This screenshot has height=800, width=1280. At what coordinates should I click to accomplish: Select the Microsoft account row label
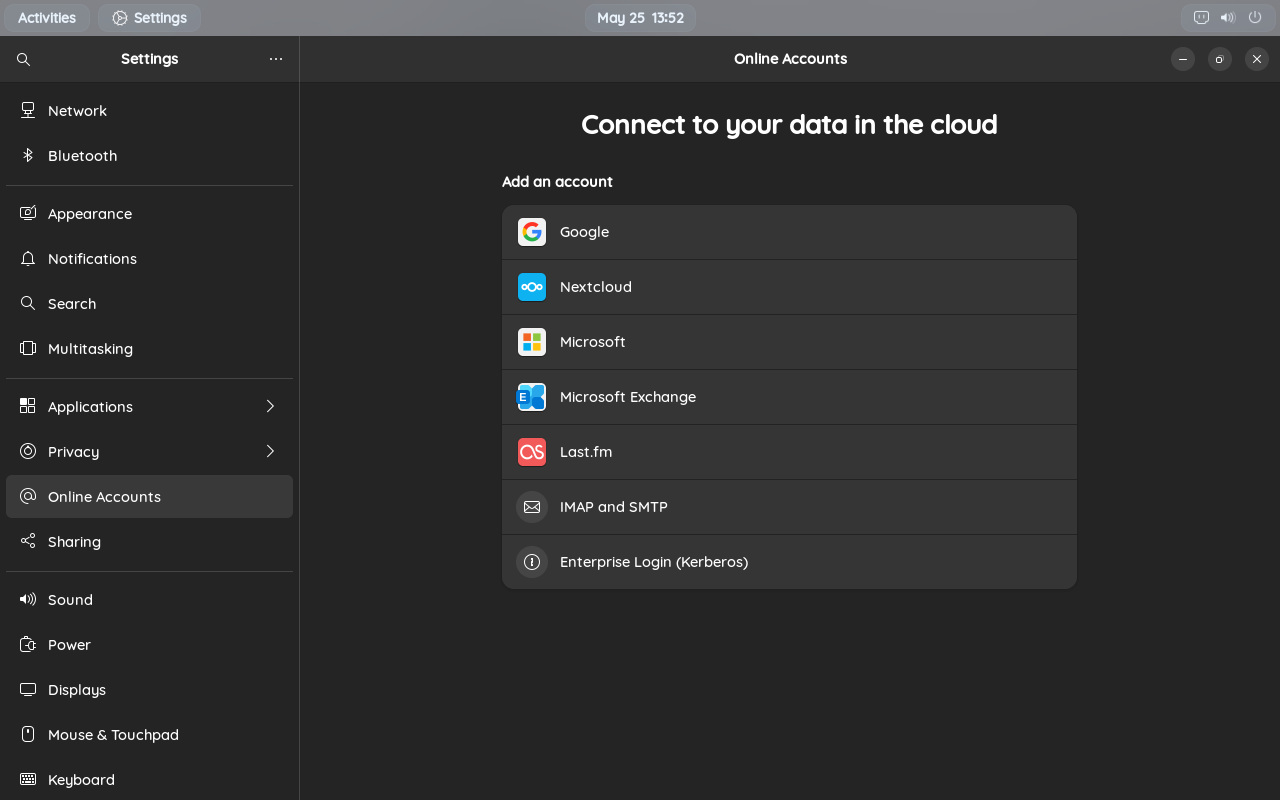pyautogui.click(x=593, y=342)
